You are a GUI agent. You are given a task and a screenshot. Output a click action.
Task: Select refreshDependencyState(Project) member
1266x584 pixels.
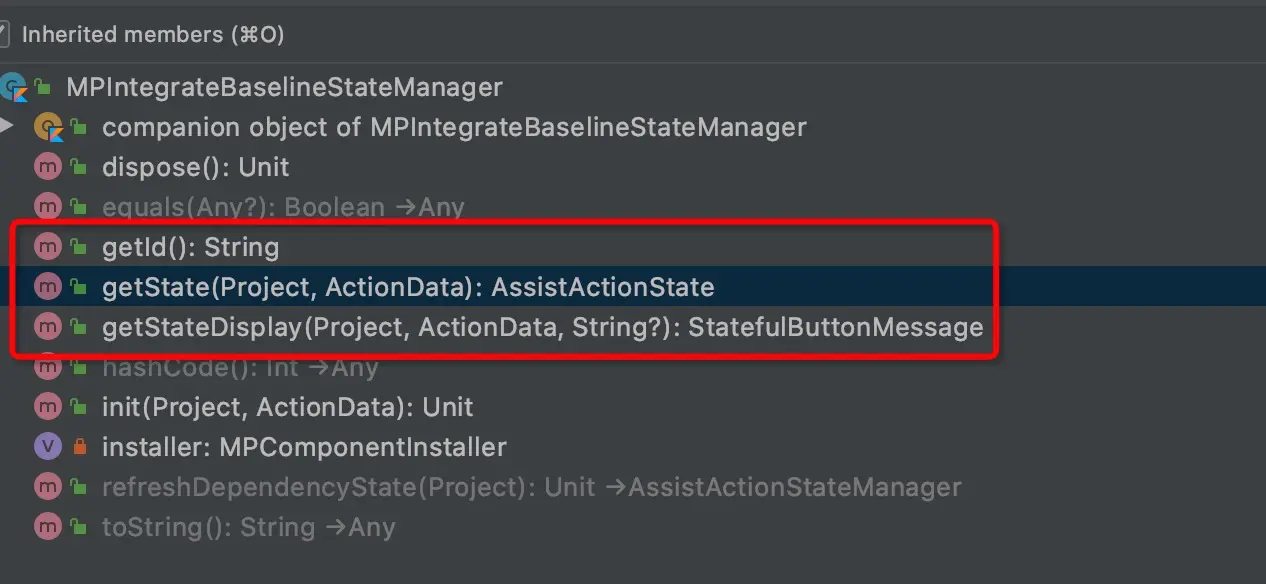(531, 487)
